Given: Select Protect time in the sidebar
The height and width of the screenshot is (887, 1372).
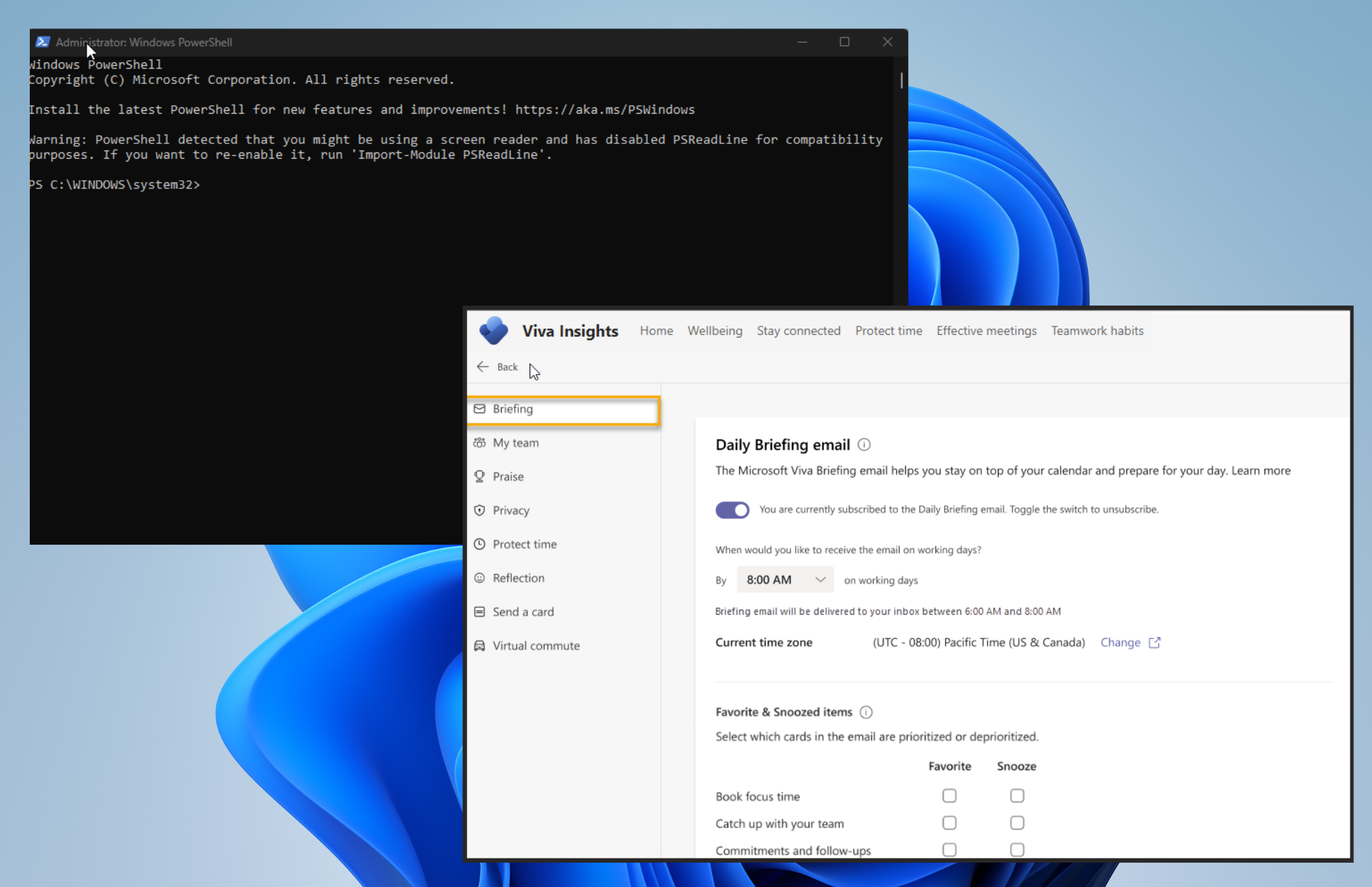Looking at the screenshot, I should (x=563, y=545).
